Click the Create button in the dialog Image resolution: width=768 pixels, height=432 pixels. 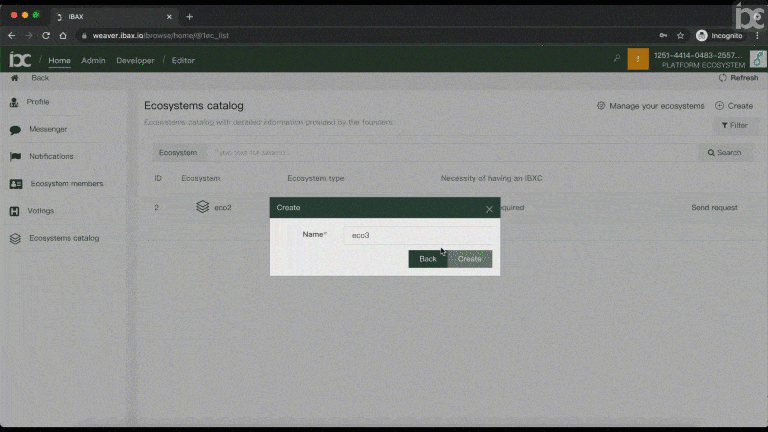469,259
